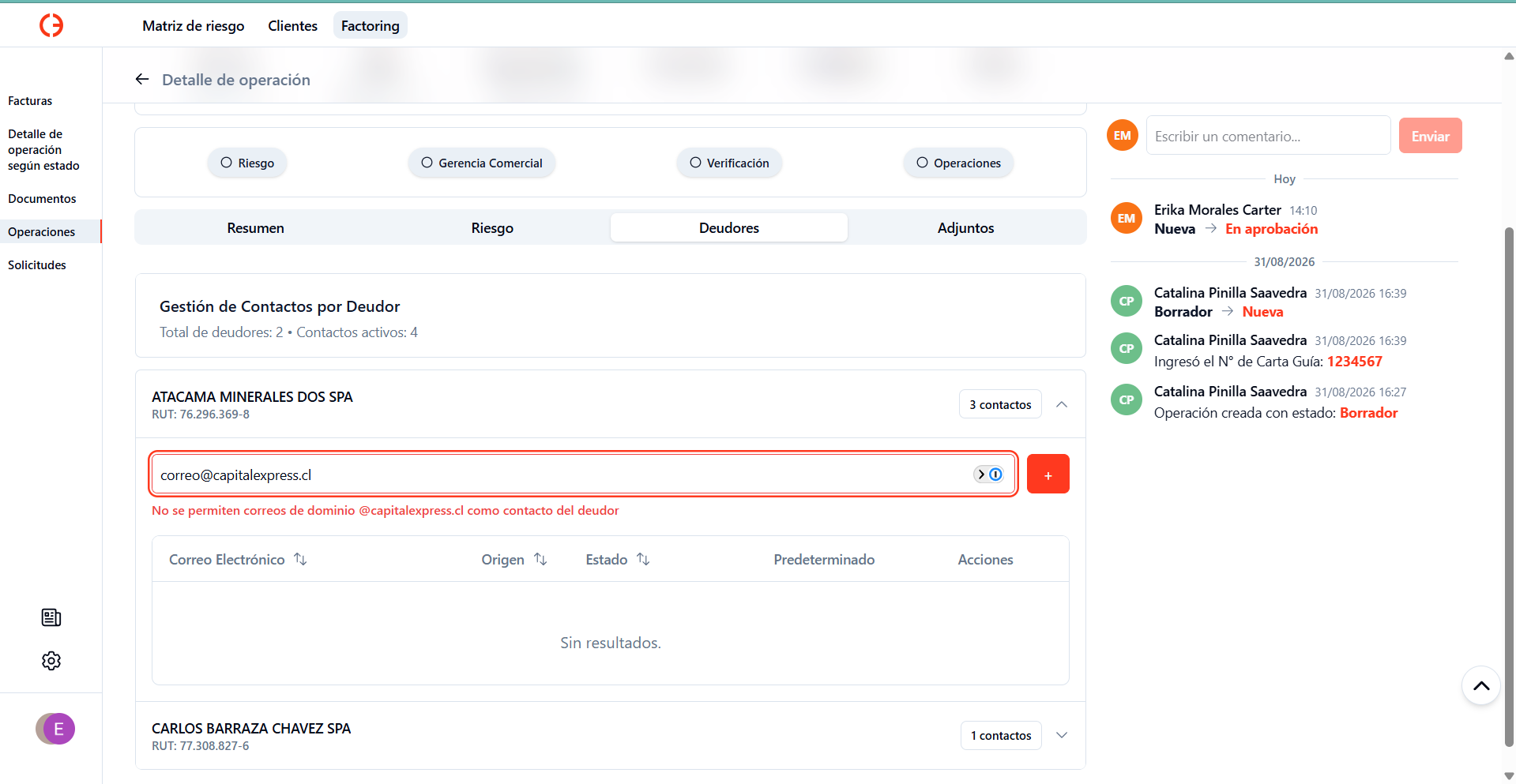The width and height of the screenshot is (1516, 784).
Task: Open Documentos in the sidebar
Action: click(42, 199)
